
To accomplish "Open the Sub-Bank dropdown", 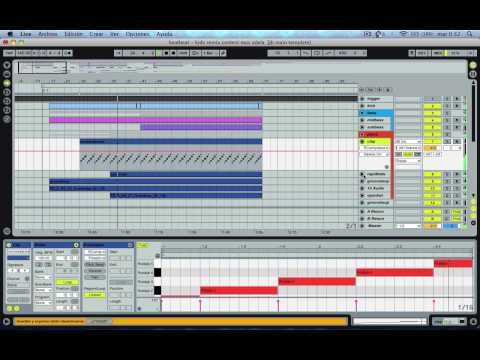I will pyautogui.click(x=42, y=290).
